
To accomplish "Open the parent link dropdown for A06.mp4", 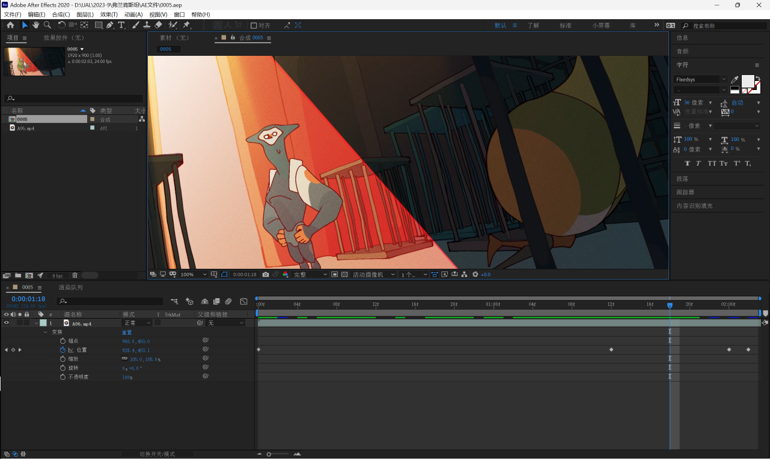I will [x=226, y=323].
